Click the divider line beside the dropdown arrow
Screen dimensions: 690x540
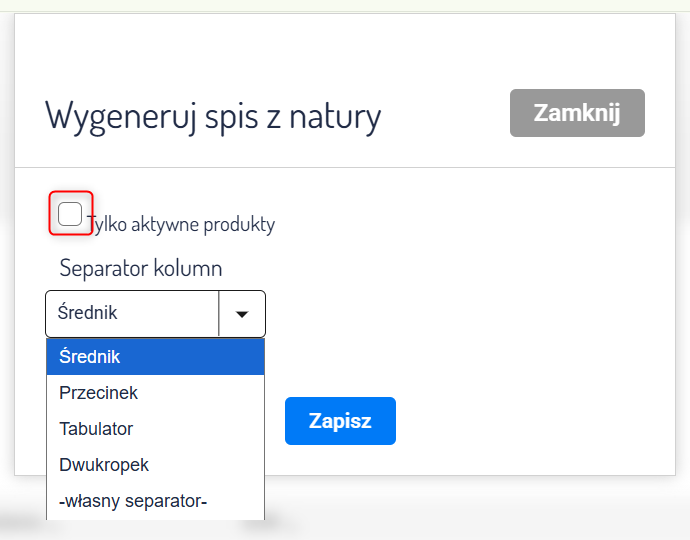[218, 314]
